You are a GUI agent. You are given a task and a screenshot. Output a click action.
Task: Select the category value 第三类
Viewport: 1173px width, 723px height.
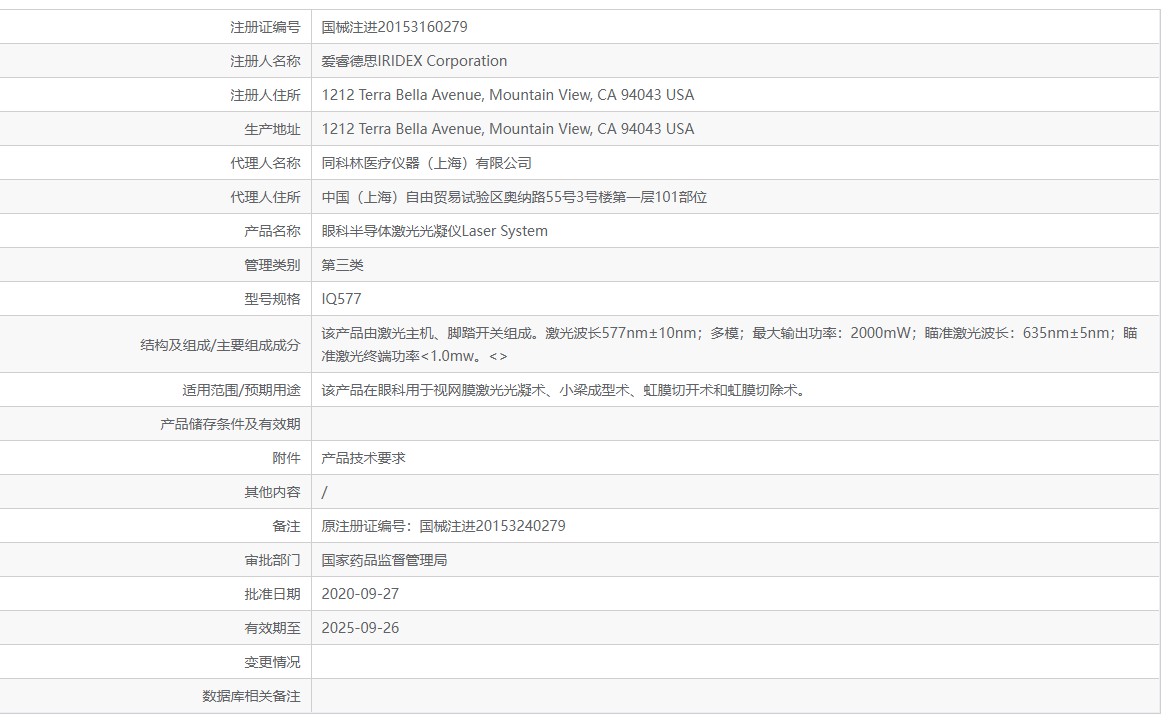(343, 265)
